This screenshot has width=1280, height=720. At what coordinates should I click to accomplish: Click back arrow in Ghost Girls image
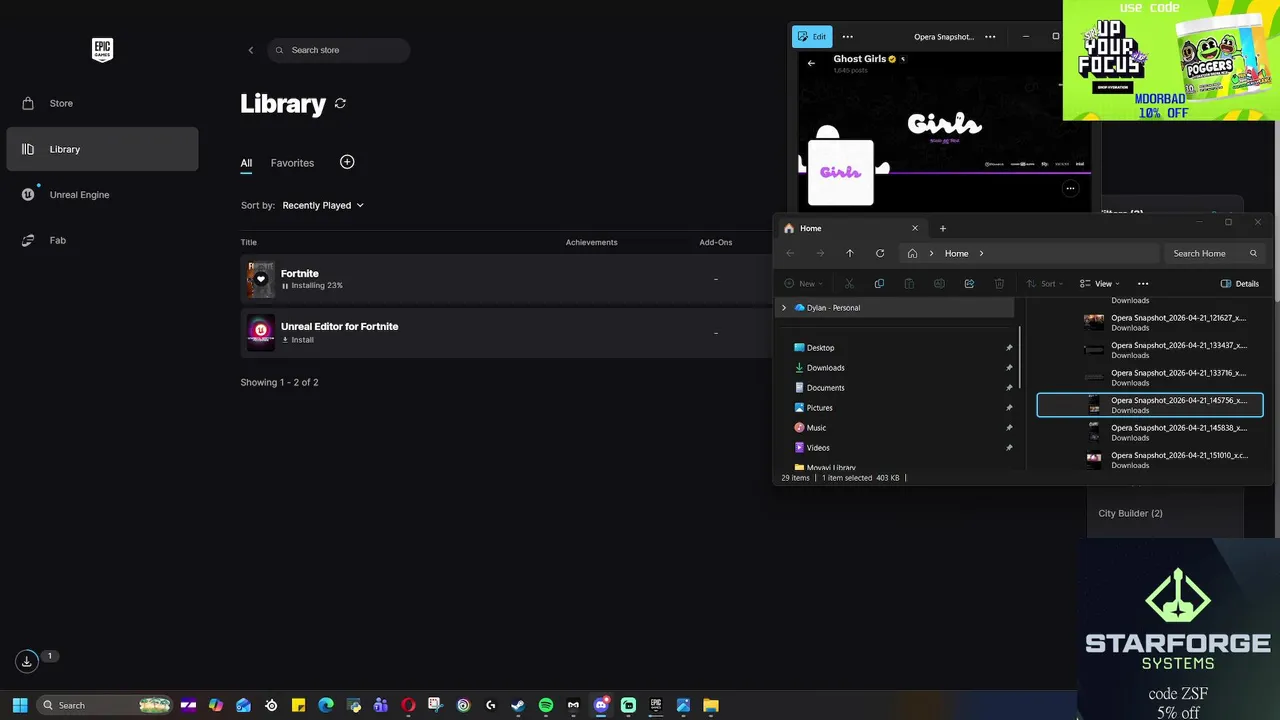[811, 63]
